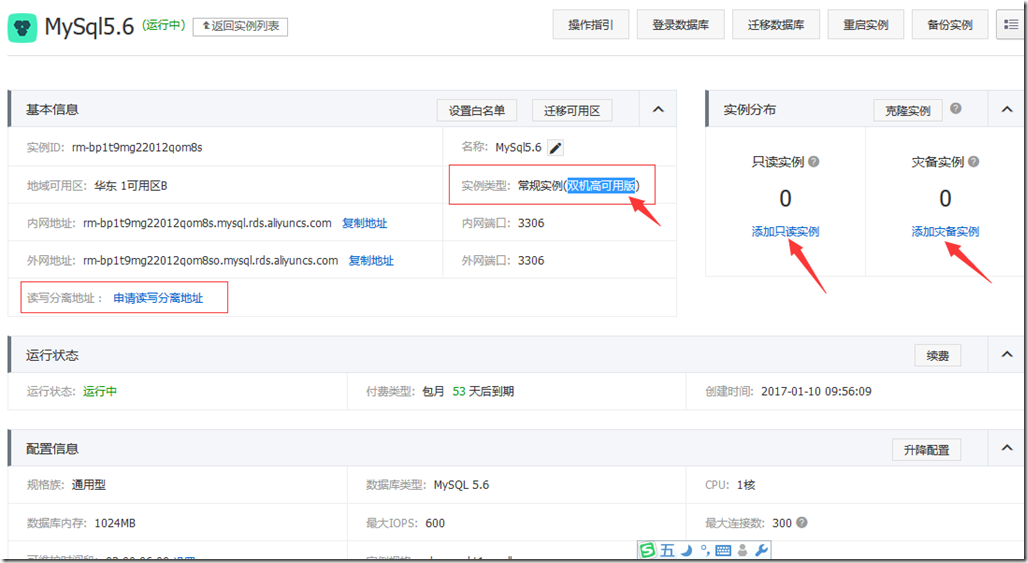Click 53 天后到期 expiry text

[x=483, y=391]
